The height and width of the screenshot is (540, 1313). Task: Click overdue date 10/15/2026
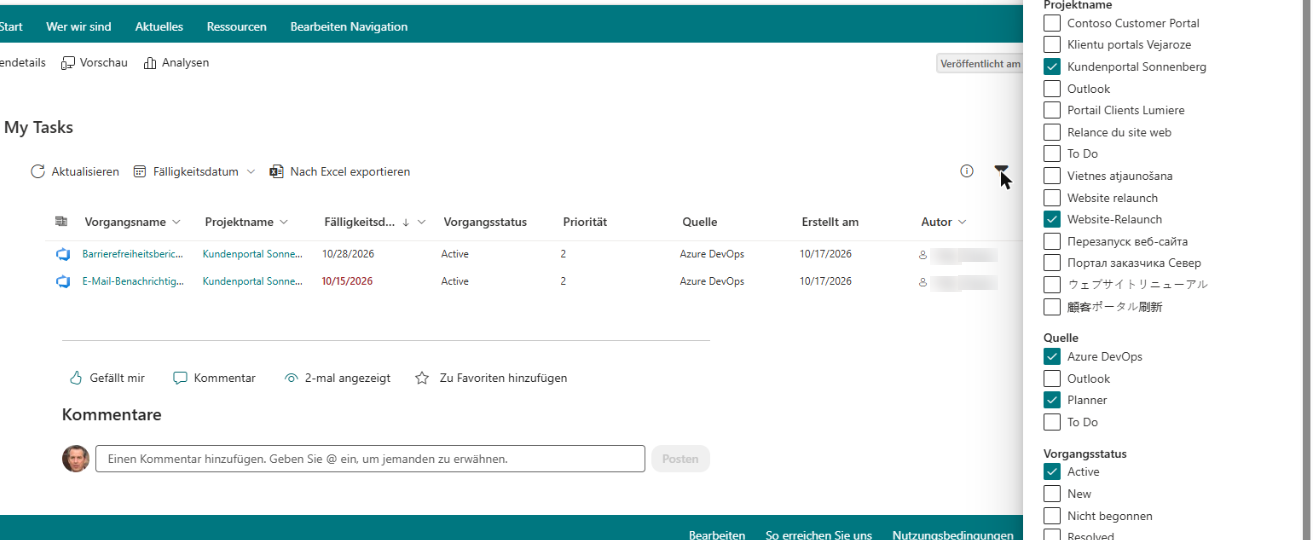pos(347,282)
